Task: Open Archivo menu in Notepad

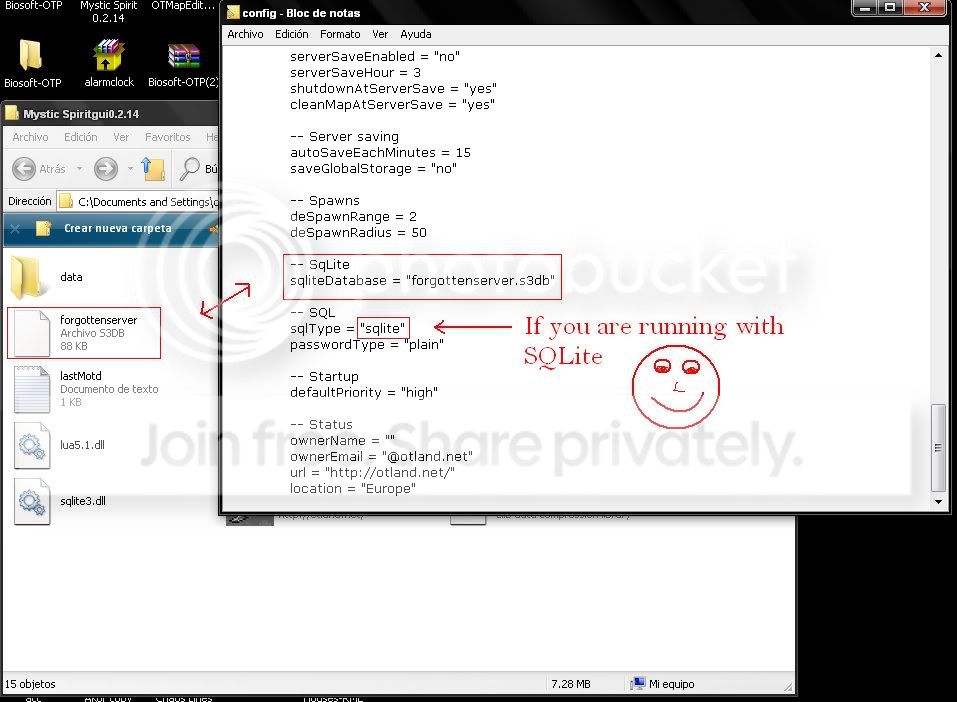Action: pos(245,34)
